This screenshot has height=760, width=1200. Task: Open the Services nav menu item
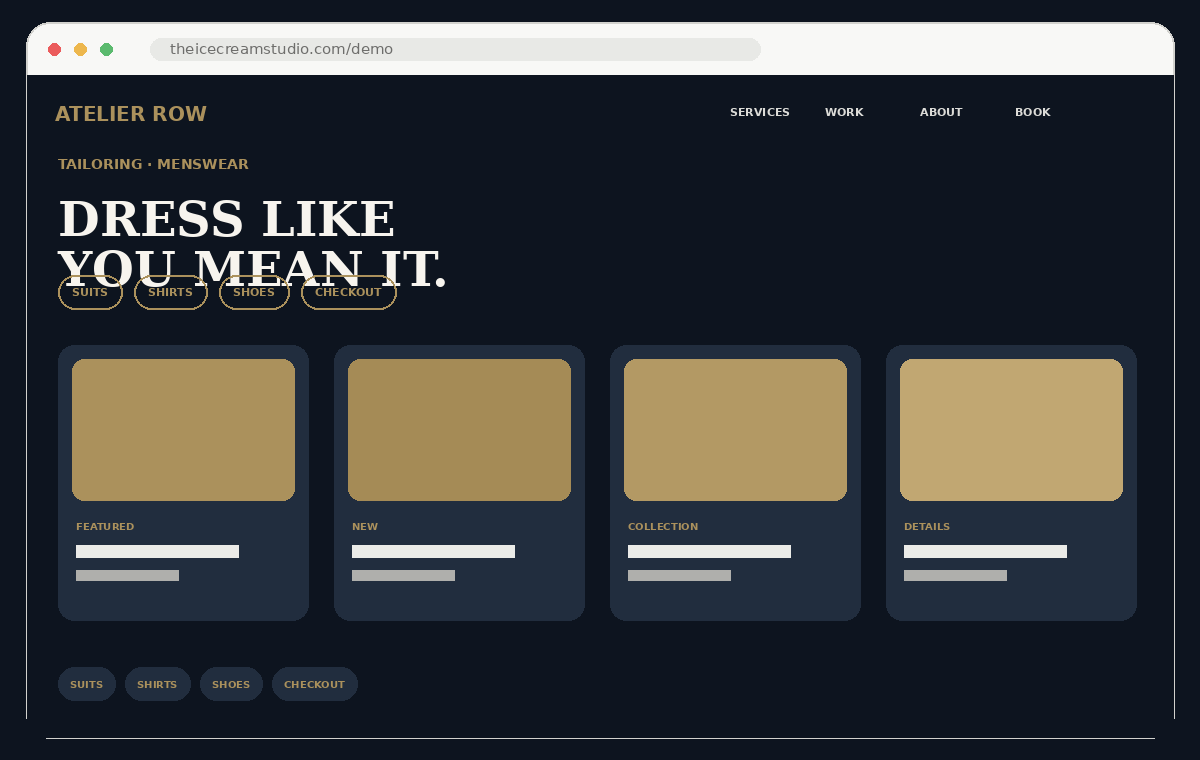point(760,112)
